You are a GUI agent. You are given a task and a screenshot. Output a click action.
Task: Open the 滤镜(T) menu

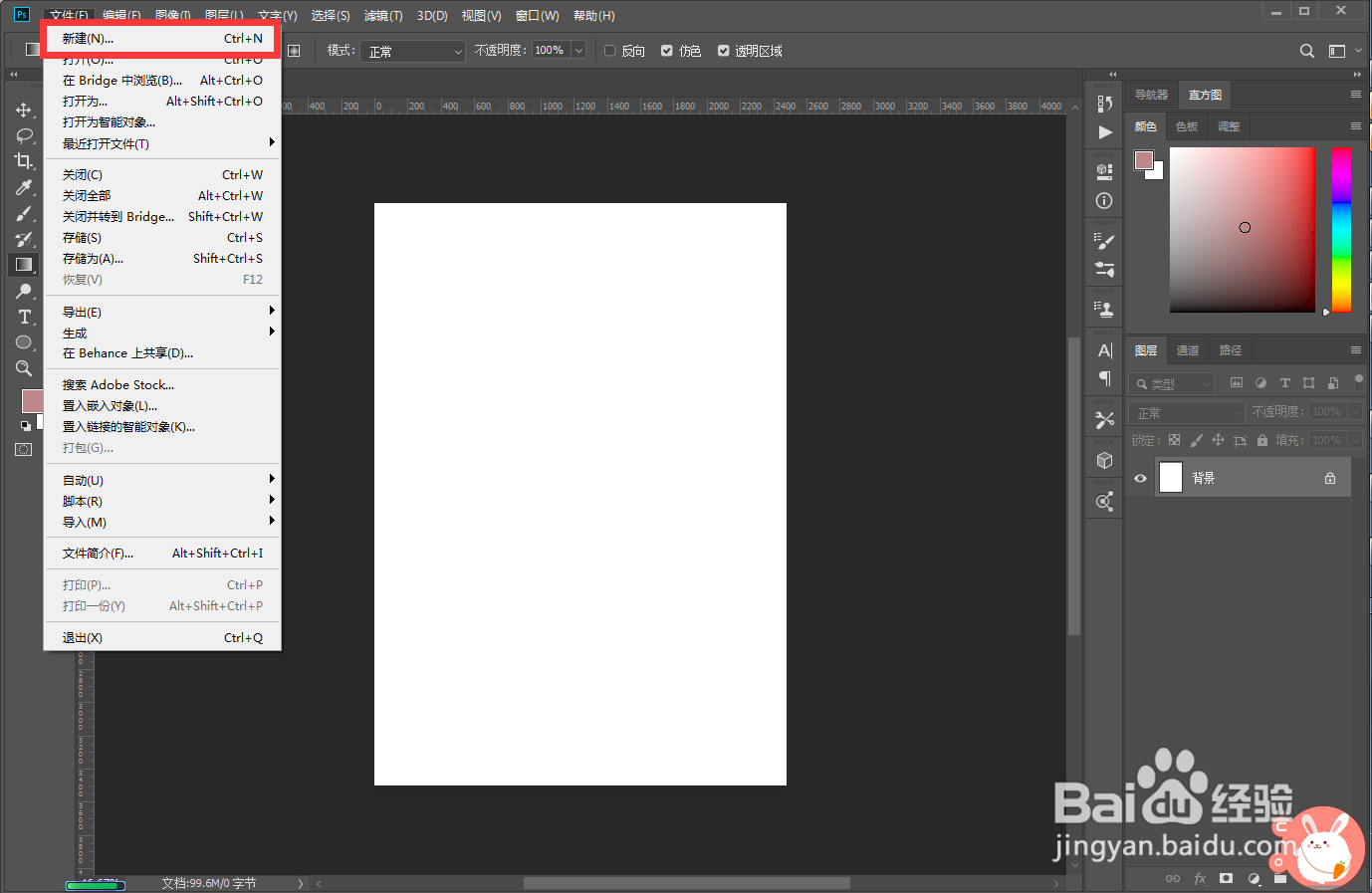pyautogui.click(x=383, y=16)
